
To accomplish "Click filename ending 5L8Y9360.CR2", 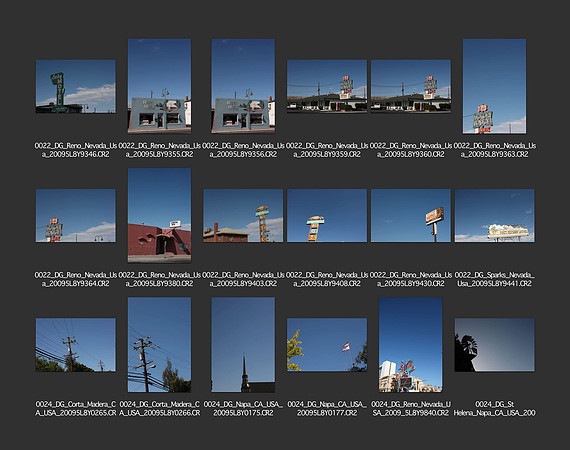I will coord(411,150).
